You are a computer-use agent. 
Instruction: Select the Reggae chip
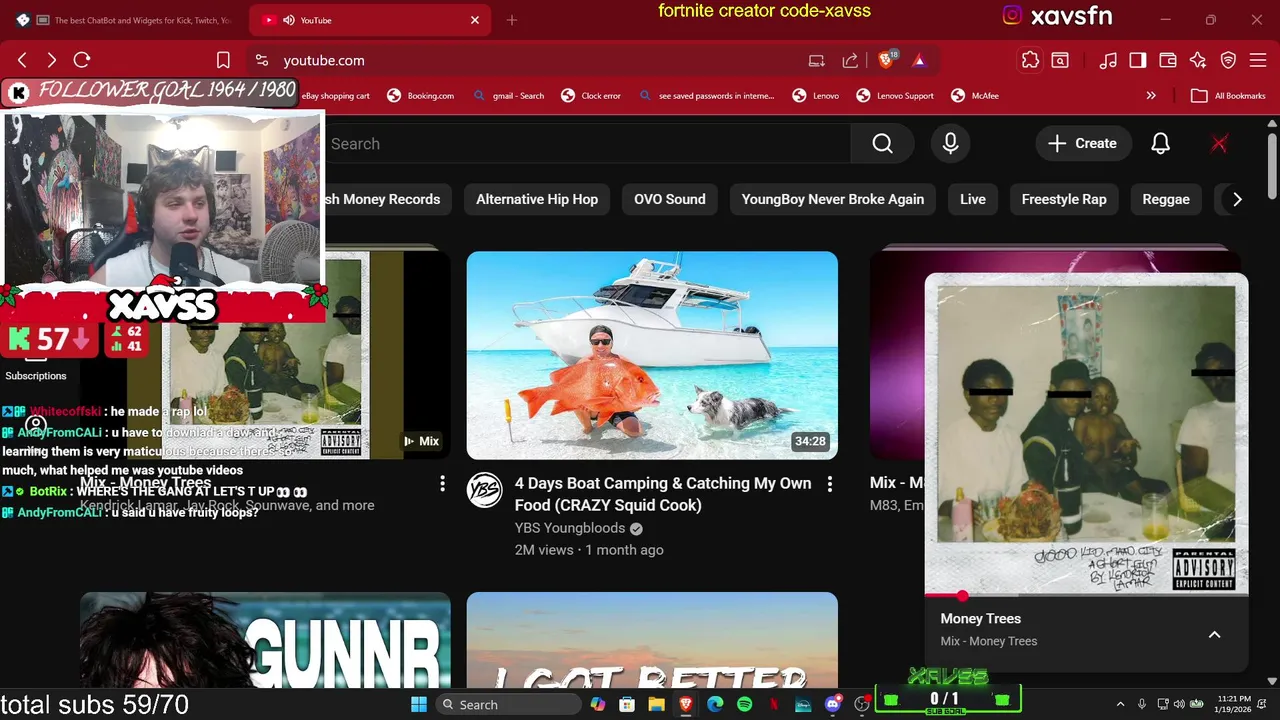[x=1166, y=199]
